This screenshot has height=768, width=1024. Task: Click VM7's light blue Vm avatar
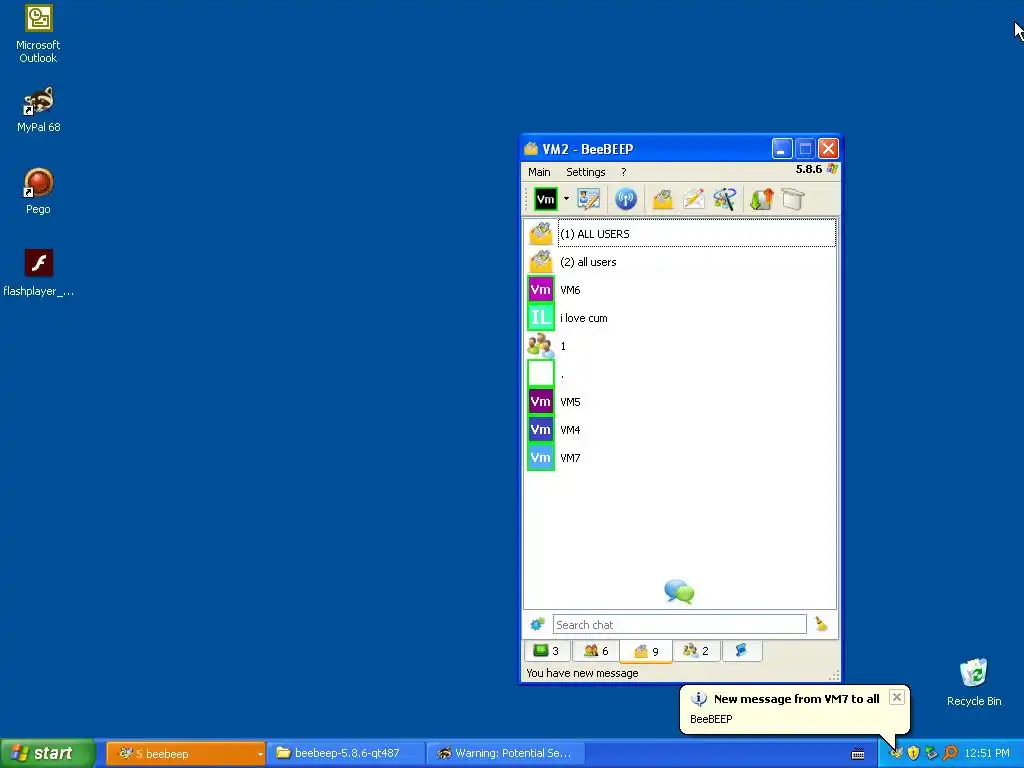(x=541, y=458)
